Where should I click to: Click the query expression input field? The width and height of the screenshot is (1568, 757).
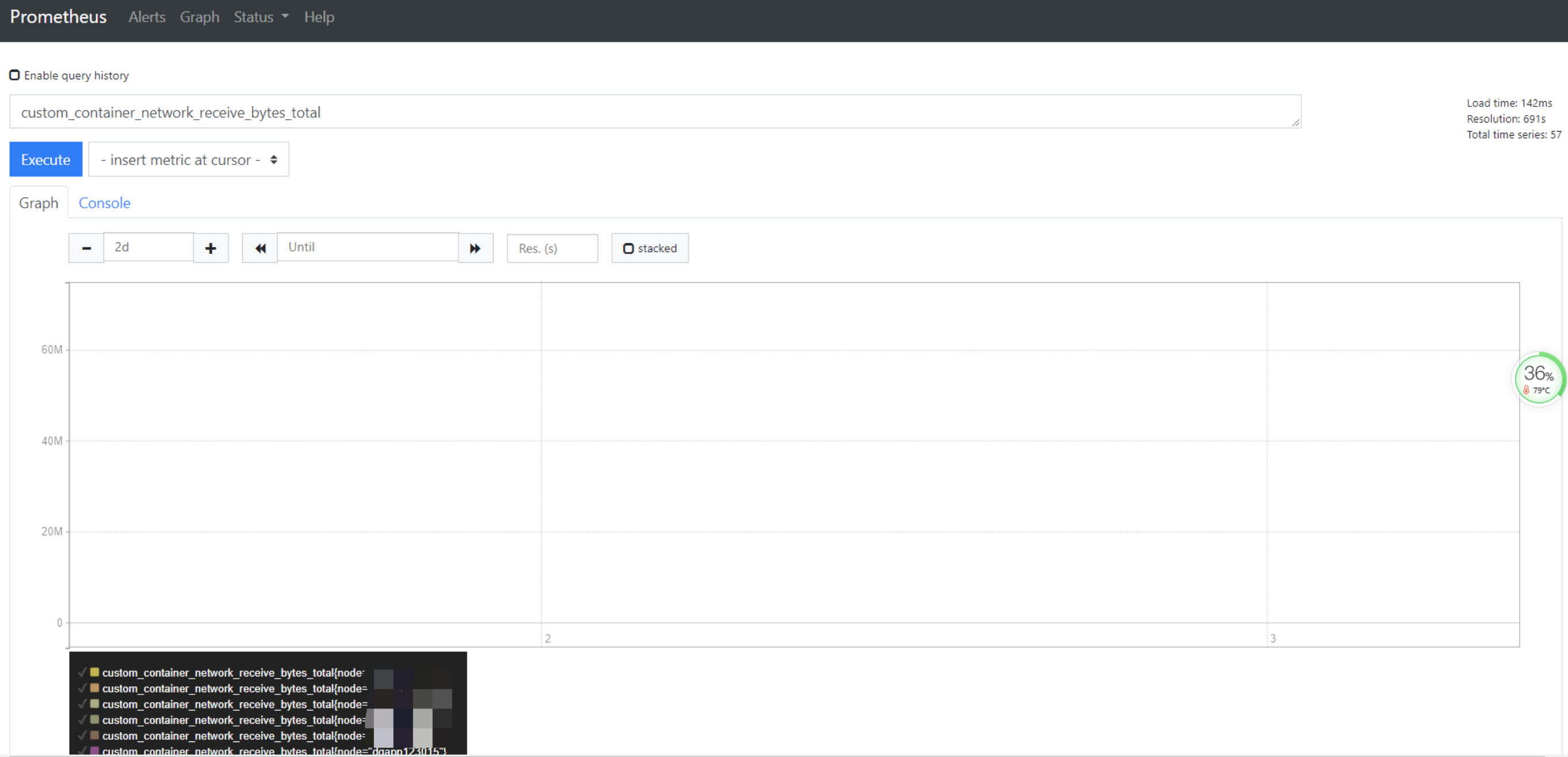(x=655, y=112)
